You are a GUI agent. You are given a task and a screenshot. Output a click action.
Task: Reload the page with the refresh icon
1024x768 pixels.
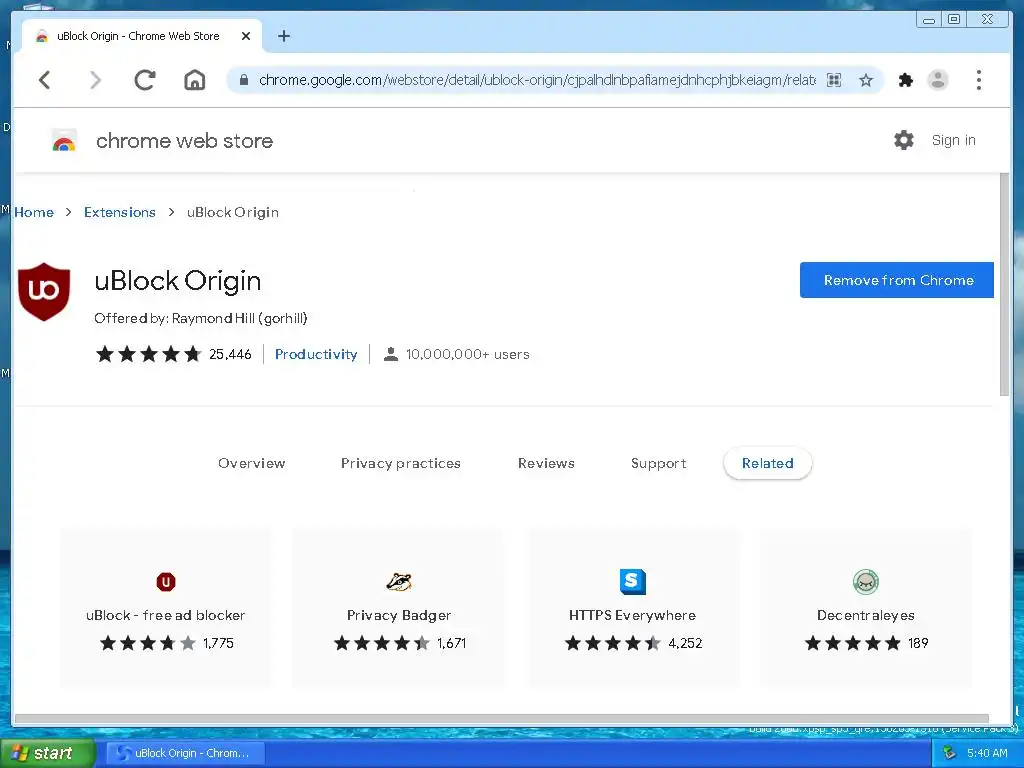145,80
